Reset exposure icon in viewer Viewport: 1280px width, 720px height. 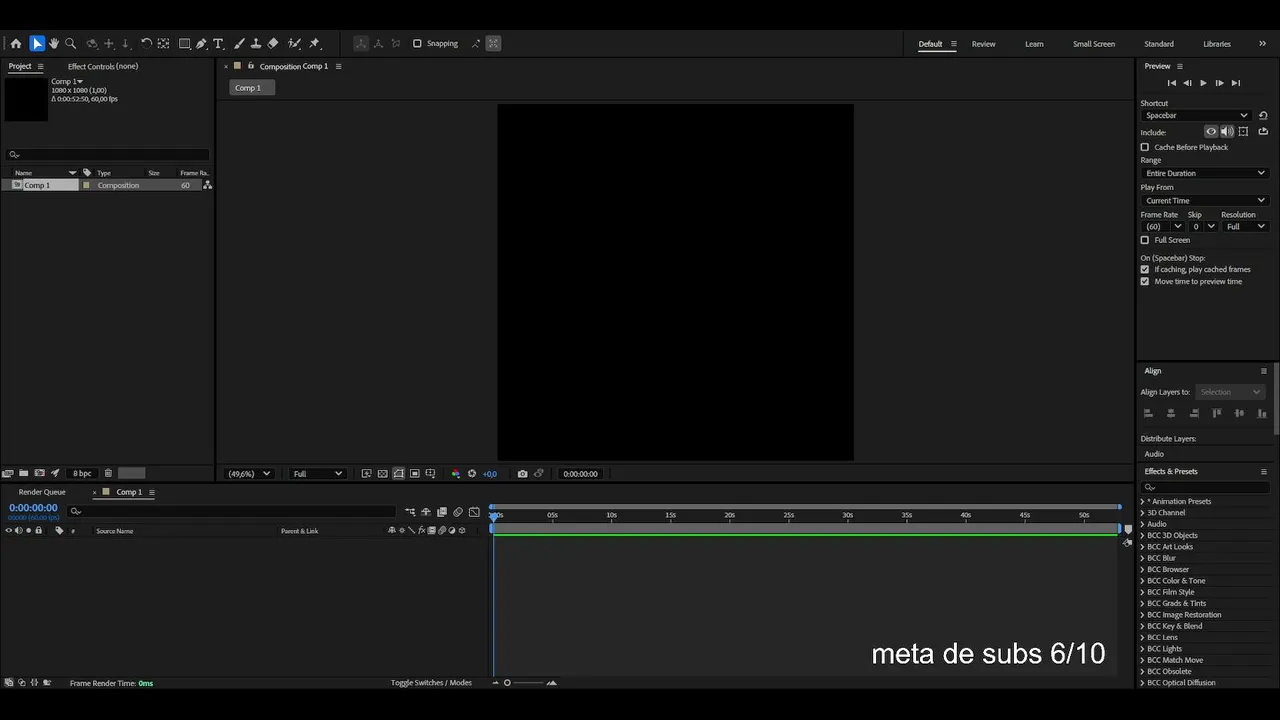(x=474, y=474)
